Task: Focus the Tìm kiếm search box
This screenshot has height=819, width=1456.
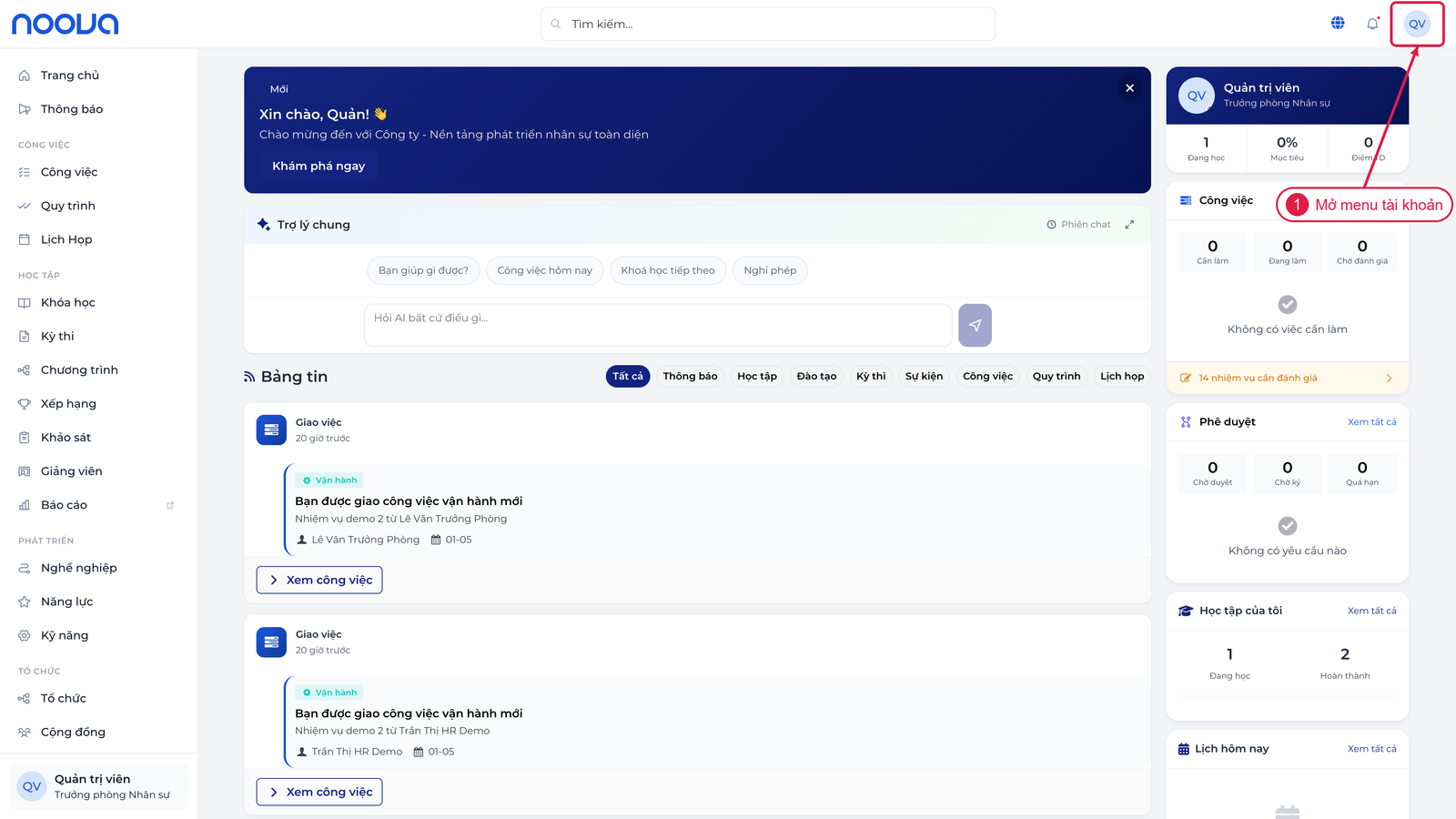Action: pos(768,24)
